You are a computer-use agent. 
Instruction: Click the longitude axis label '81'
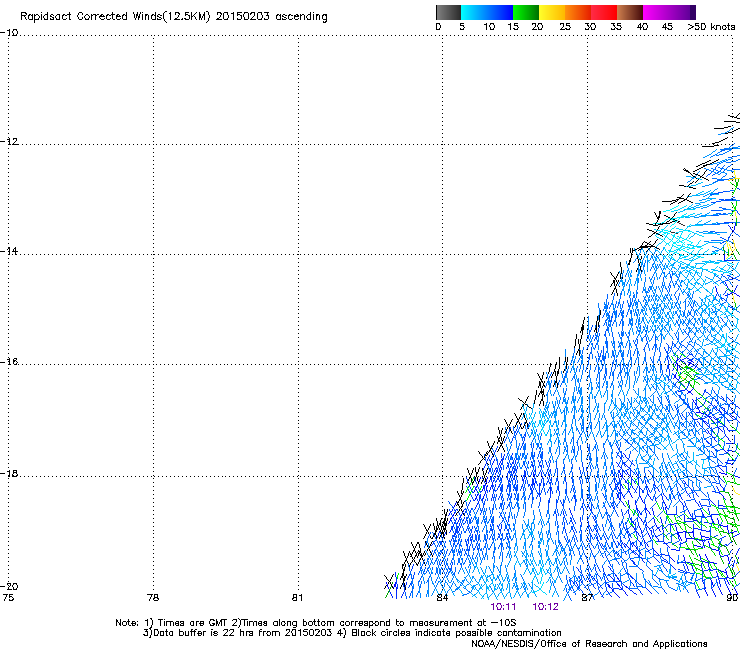(x=297, y=598)
